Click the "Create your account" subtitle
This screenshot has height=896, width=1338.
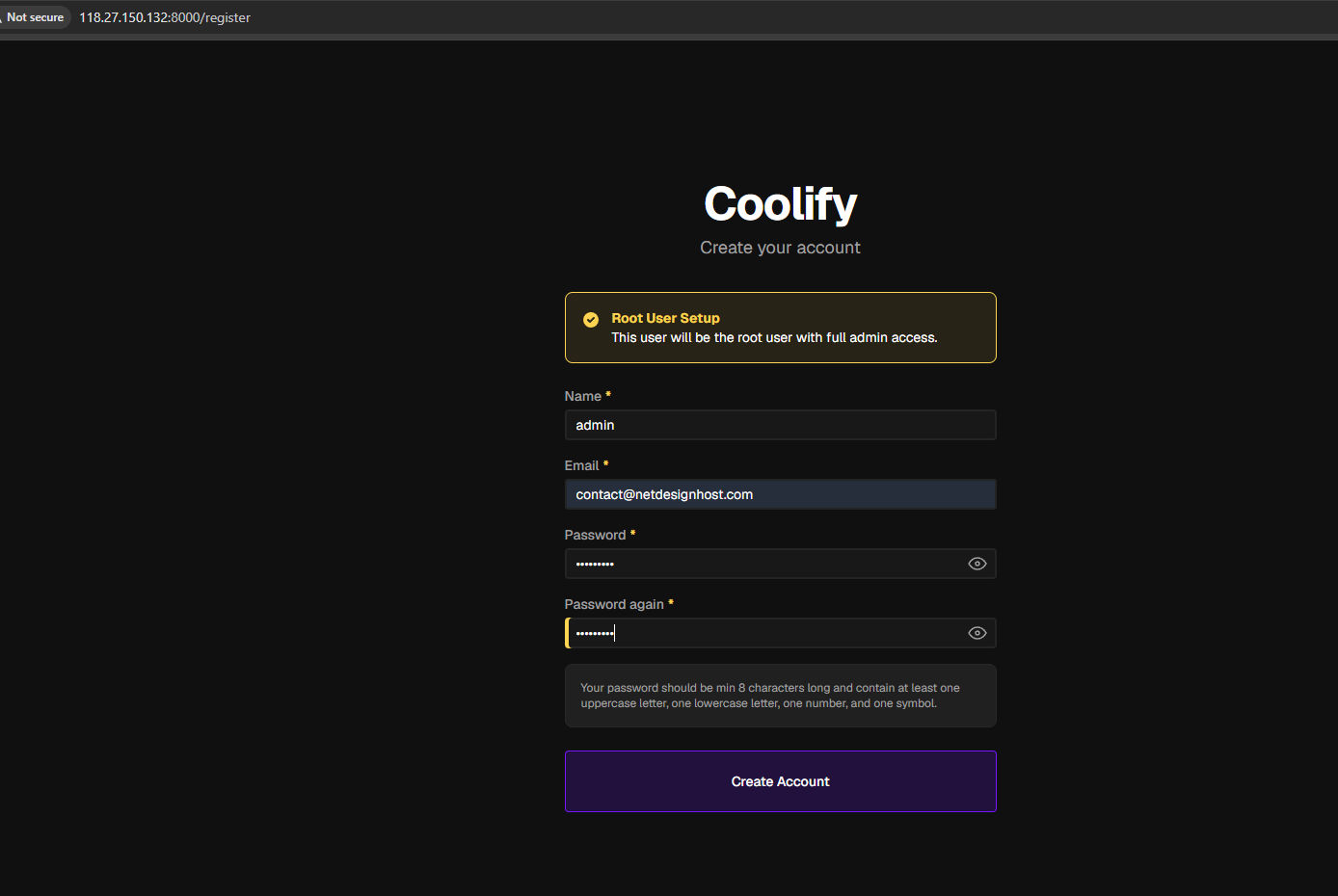coord(781,248)
